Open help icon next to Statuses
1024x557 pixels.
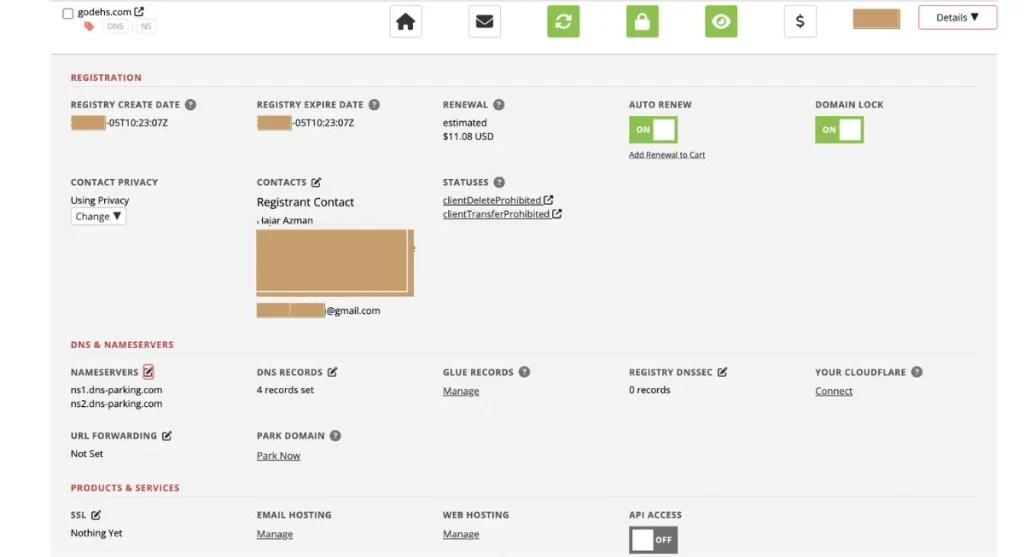click(x=499, y=182)
